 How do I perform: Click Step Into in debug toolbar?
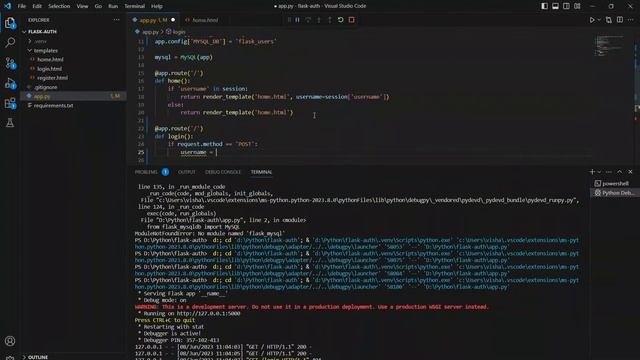319,20
